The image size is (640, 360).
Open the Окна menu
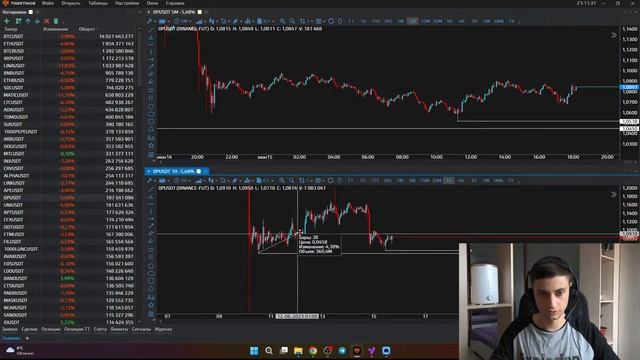tap(152, 3)
